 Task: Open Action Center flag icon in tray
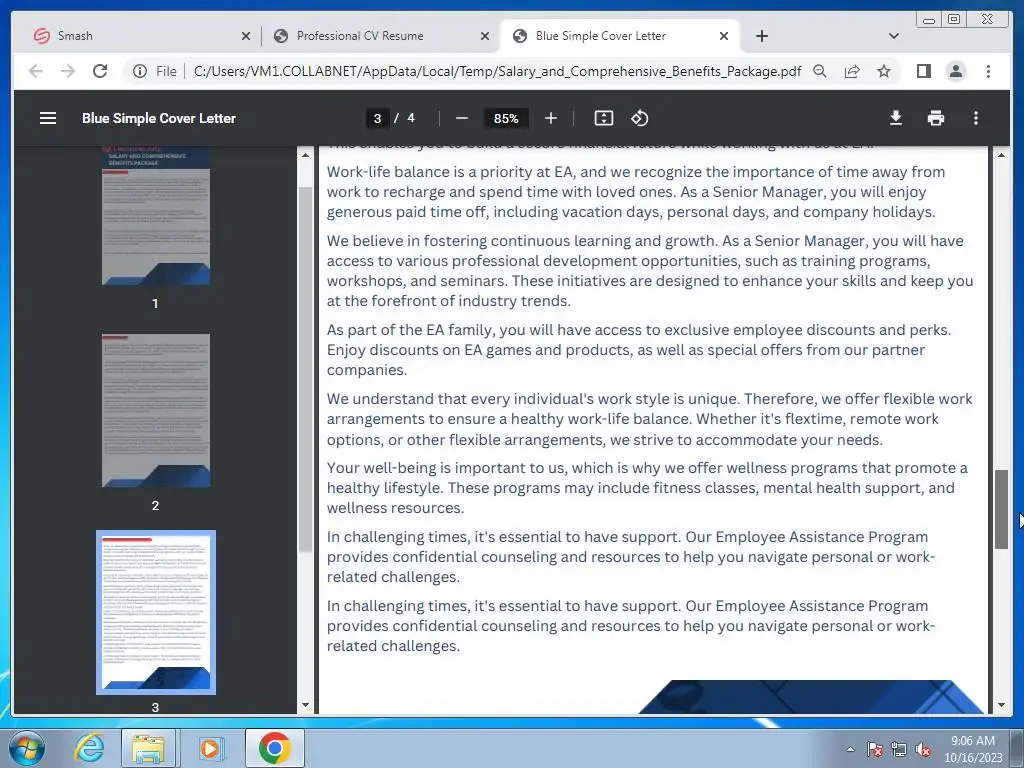[875, 749]
